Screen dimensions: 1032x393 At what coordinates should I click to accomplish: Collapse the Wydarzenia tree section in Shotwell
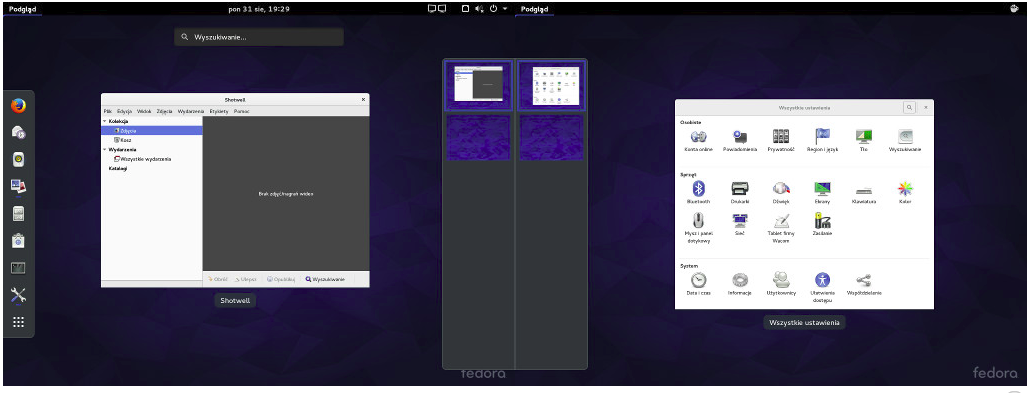click(104, 149)
